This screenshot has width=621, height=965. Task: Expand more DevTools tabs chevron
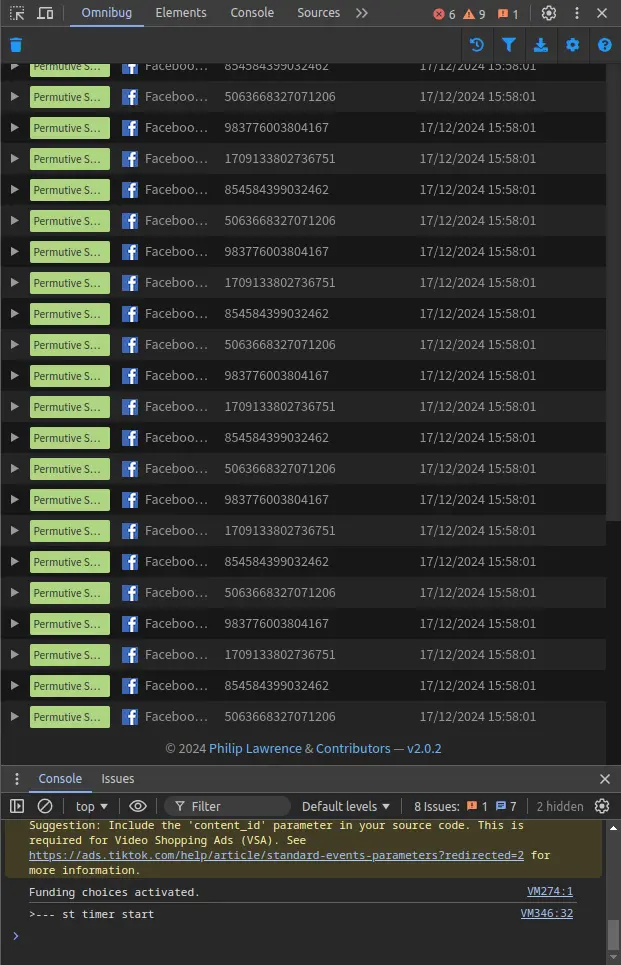click(361, 13)
